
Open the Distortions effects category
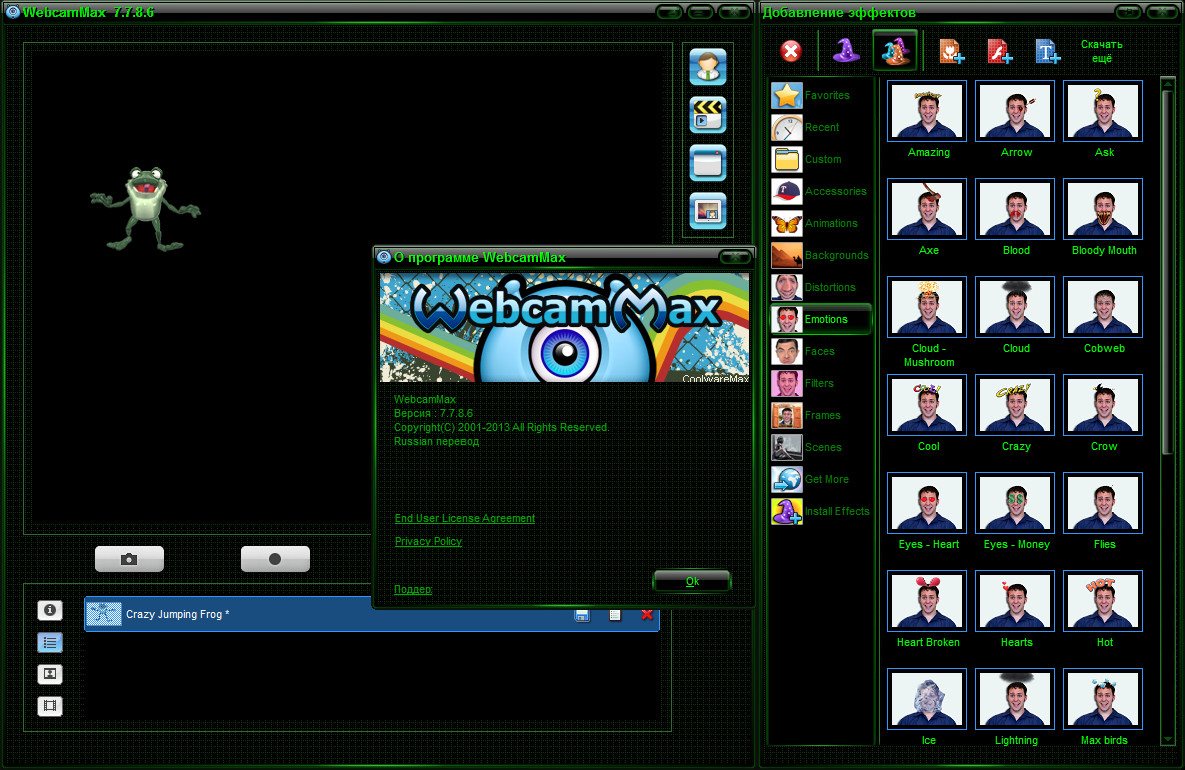point(821,287)
